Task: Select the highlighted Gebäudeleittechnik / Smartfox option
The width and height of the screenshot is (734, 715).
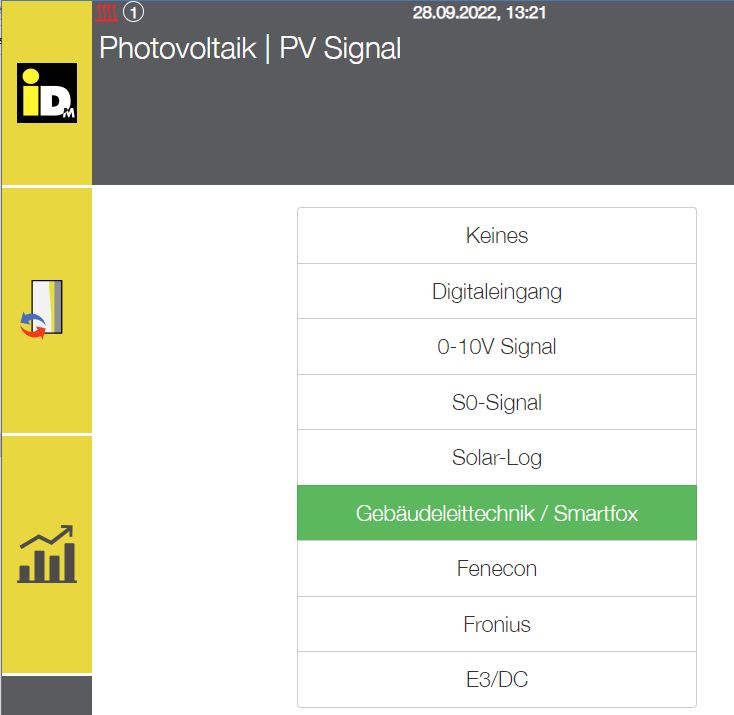Action: coord(496,514)
